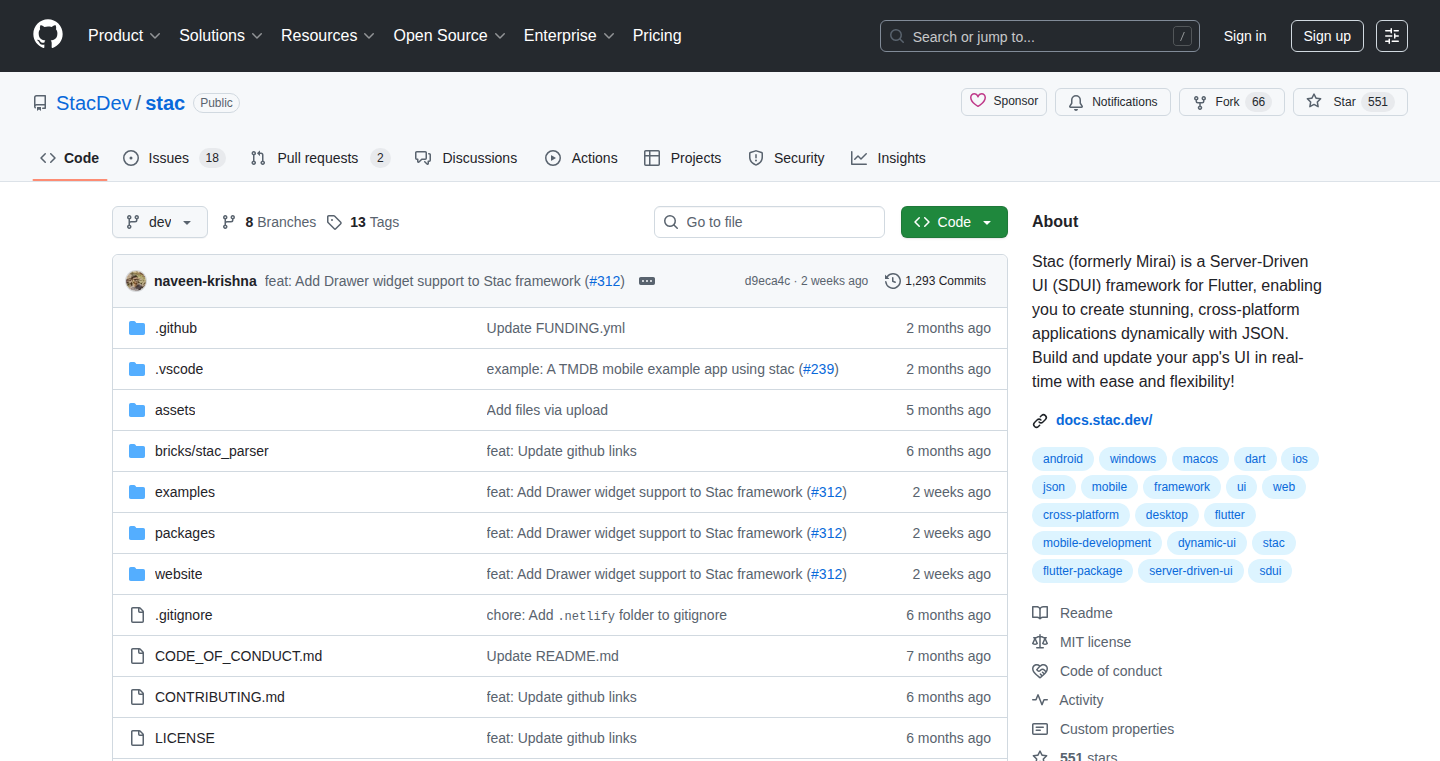Go to the Pricing page
This screenshot has width=1440, height=761.
(657, 36)
